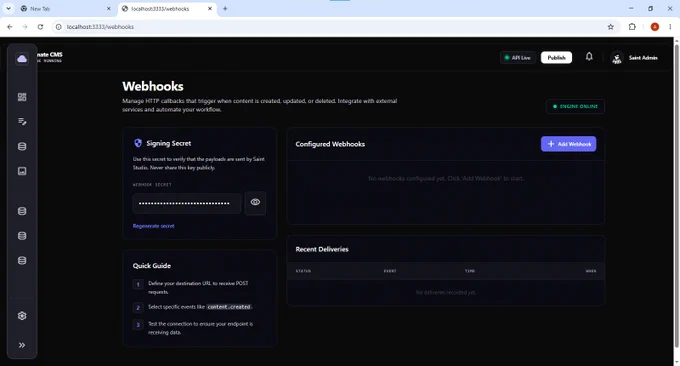680x366 pixels.
Task: Open a new browser tab with plus
Action: pos(225,9)
